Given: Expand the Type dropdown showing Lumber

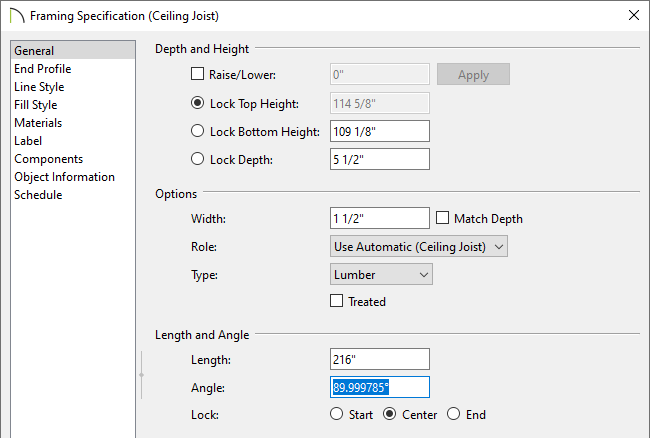Looking at the screenshot, I should (381, 274).
